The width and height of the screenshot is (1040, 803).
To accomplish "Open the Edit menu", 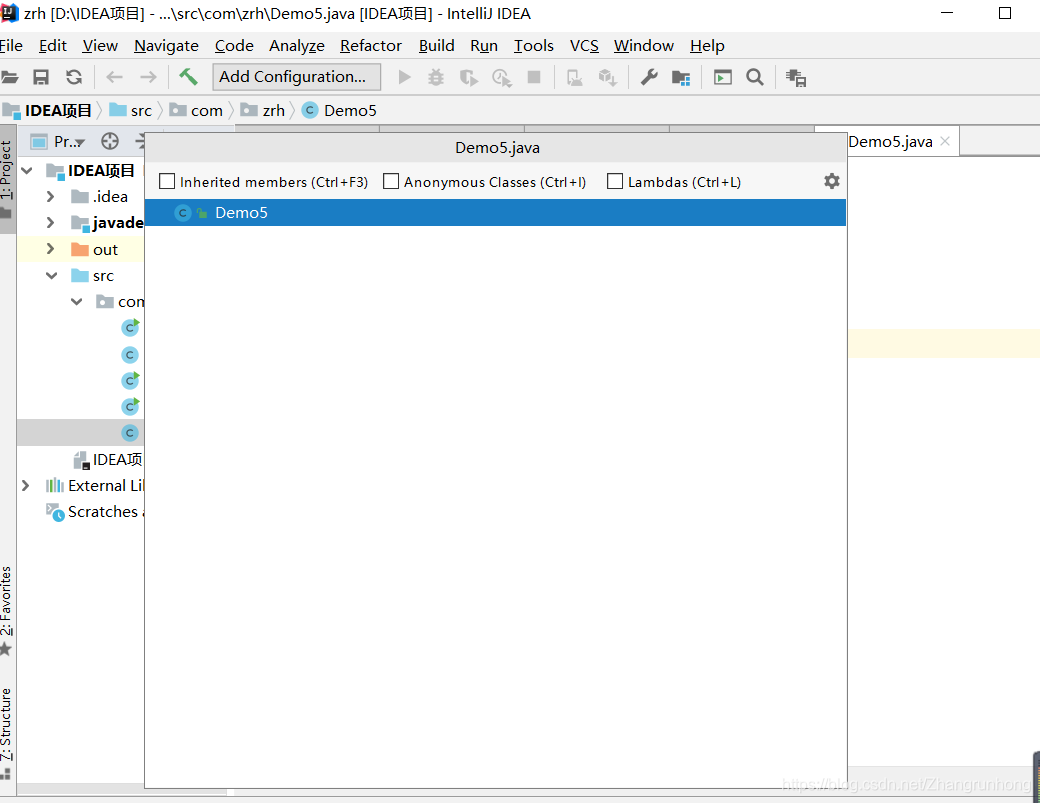I will 52,46.
